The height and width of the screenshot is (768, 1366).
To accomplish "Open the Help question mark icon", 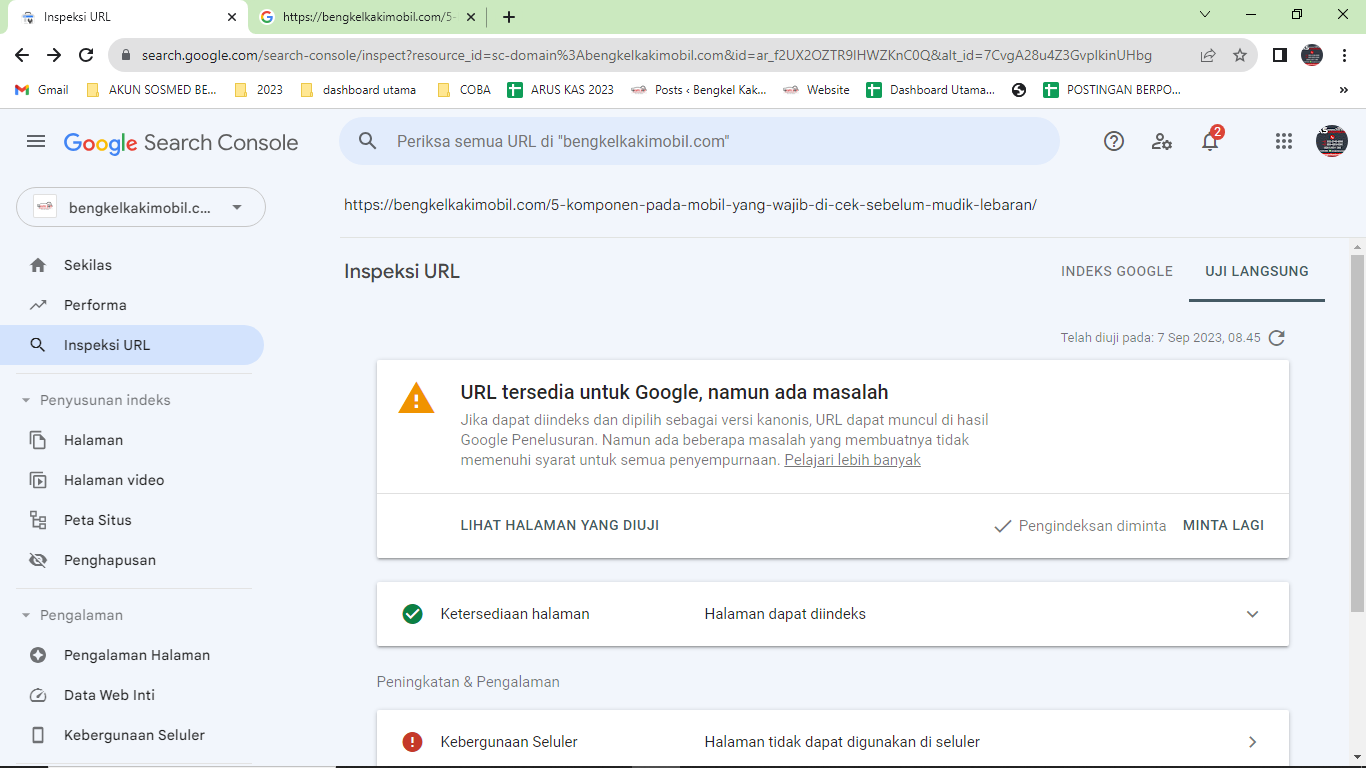I will point(1114,142).
